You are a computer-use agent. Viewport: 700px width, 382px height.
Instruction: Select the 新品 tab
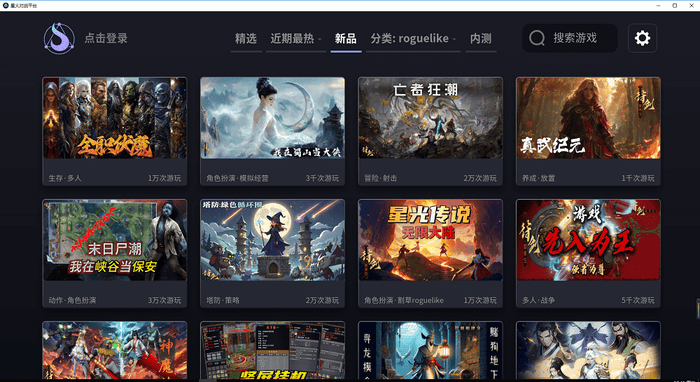tap(346, 38)
